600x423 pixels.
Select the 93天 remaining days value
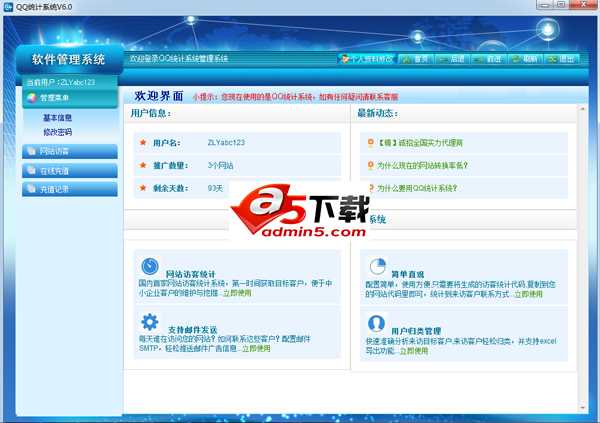point(215,188)
